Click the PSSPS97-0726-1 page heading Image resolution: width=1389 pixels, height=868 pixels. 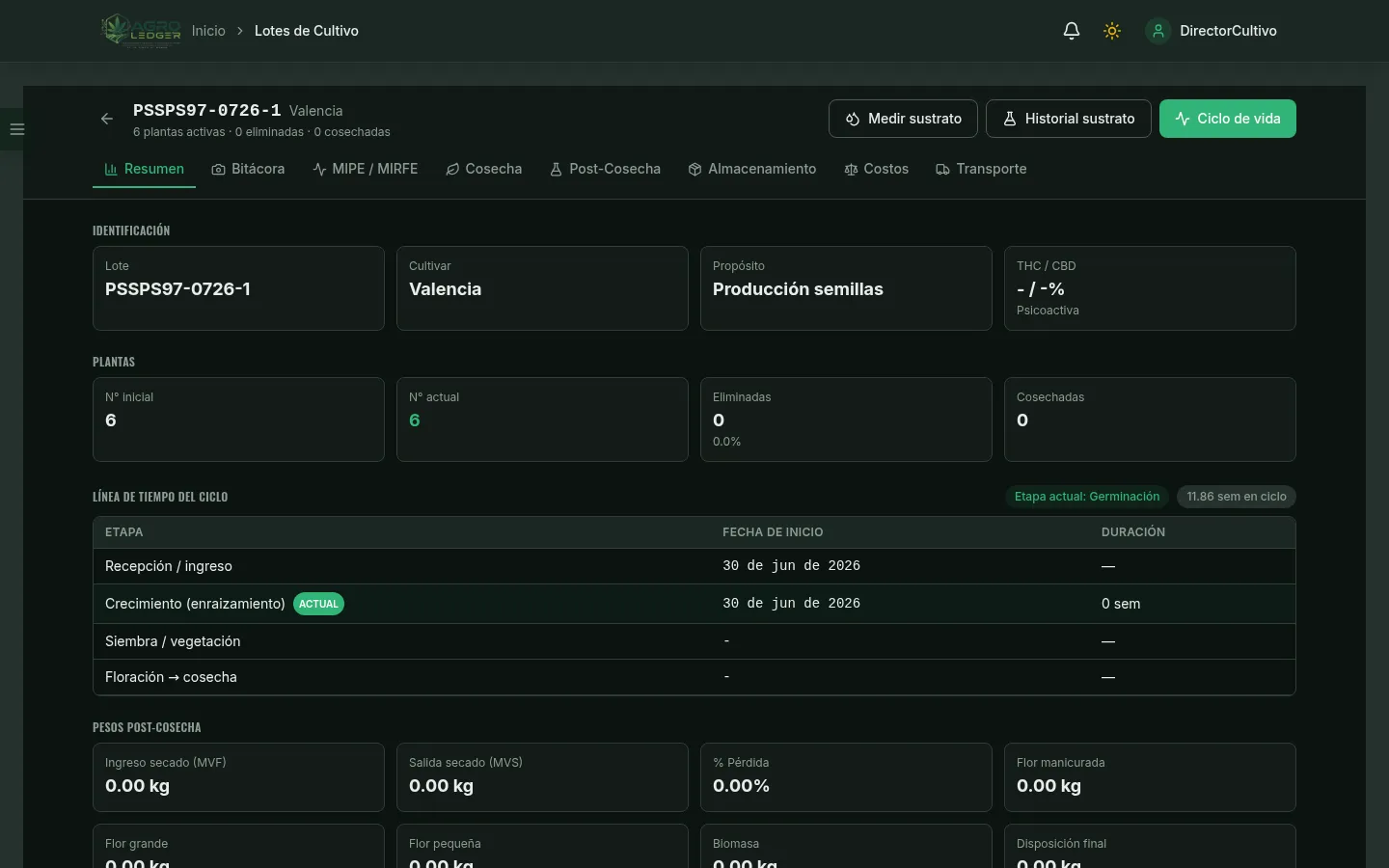pos(207,110)
